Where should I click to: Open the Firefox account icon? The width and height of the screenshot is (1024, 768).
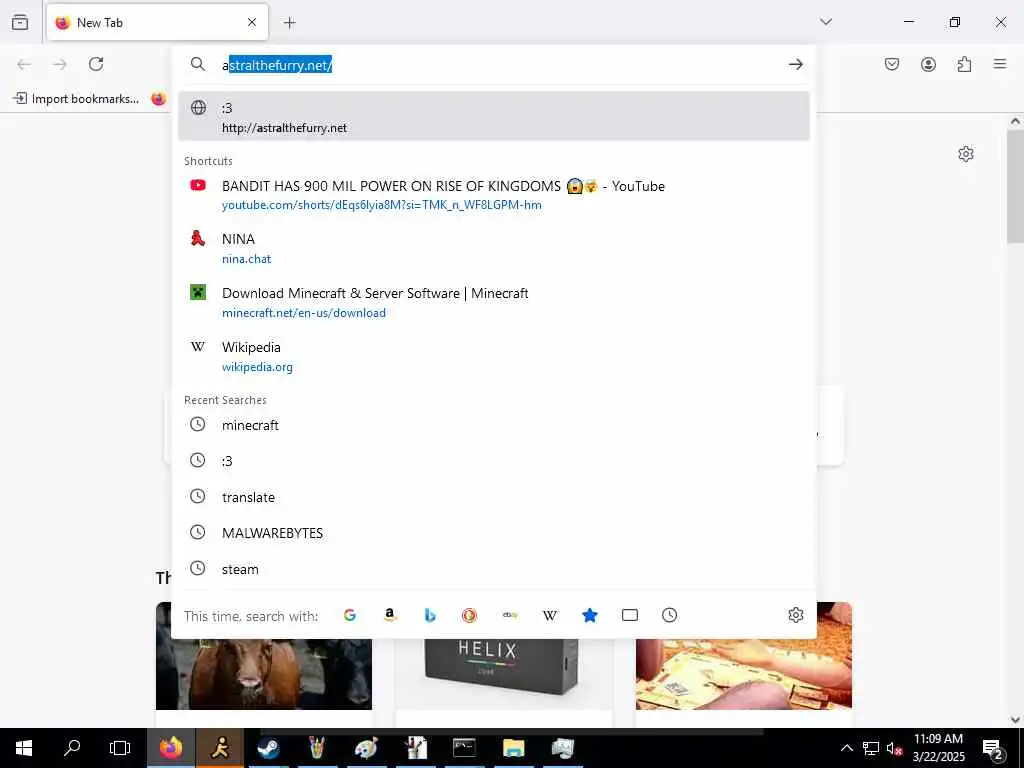click(x=928, y=64)
